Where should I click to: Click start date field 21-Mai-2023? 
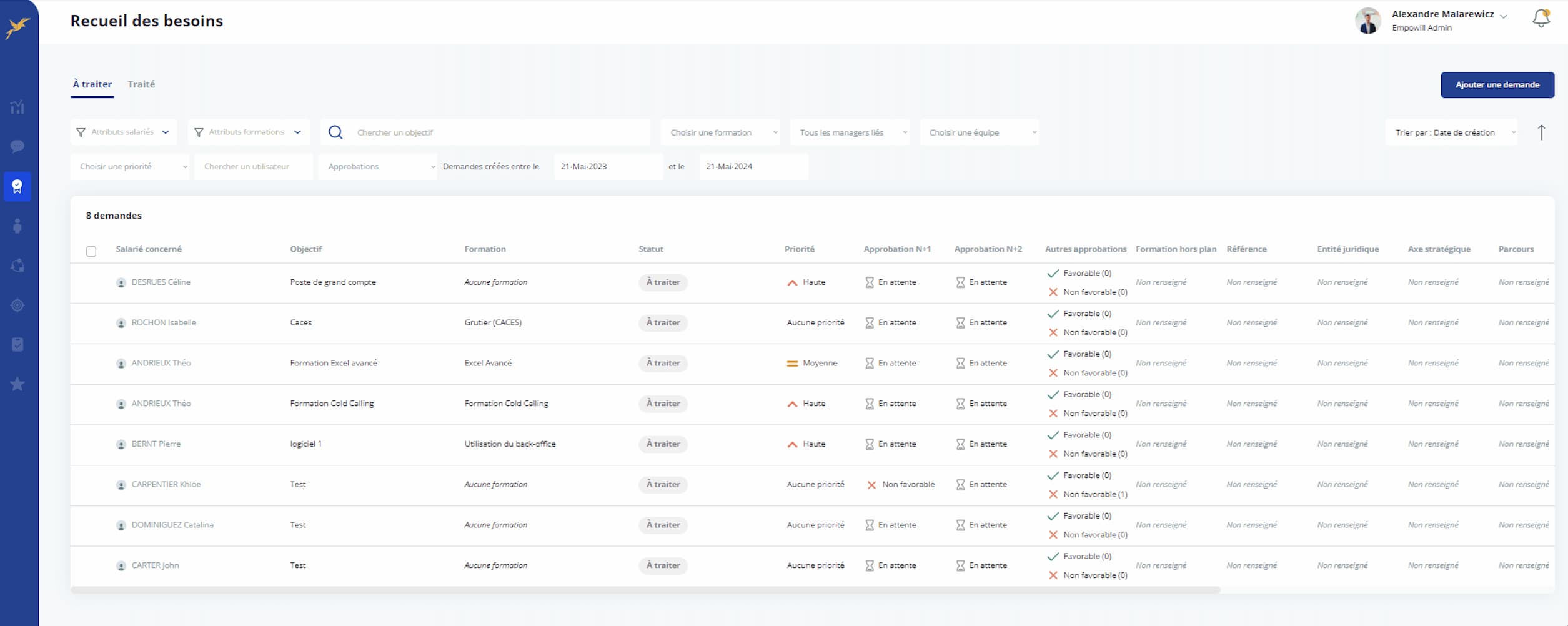point(608,167)
